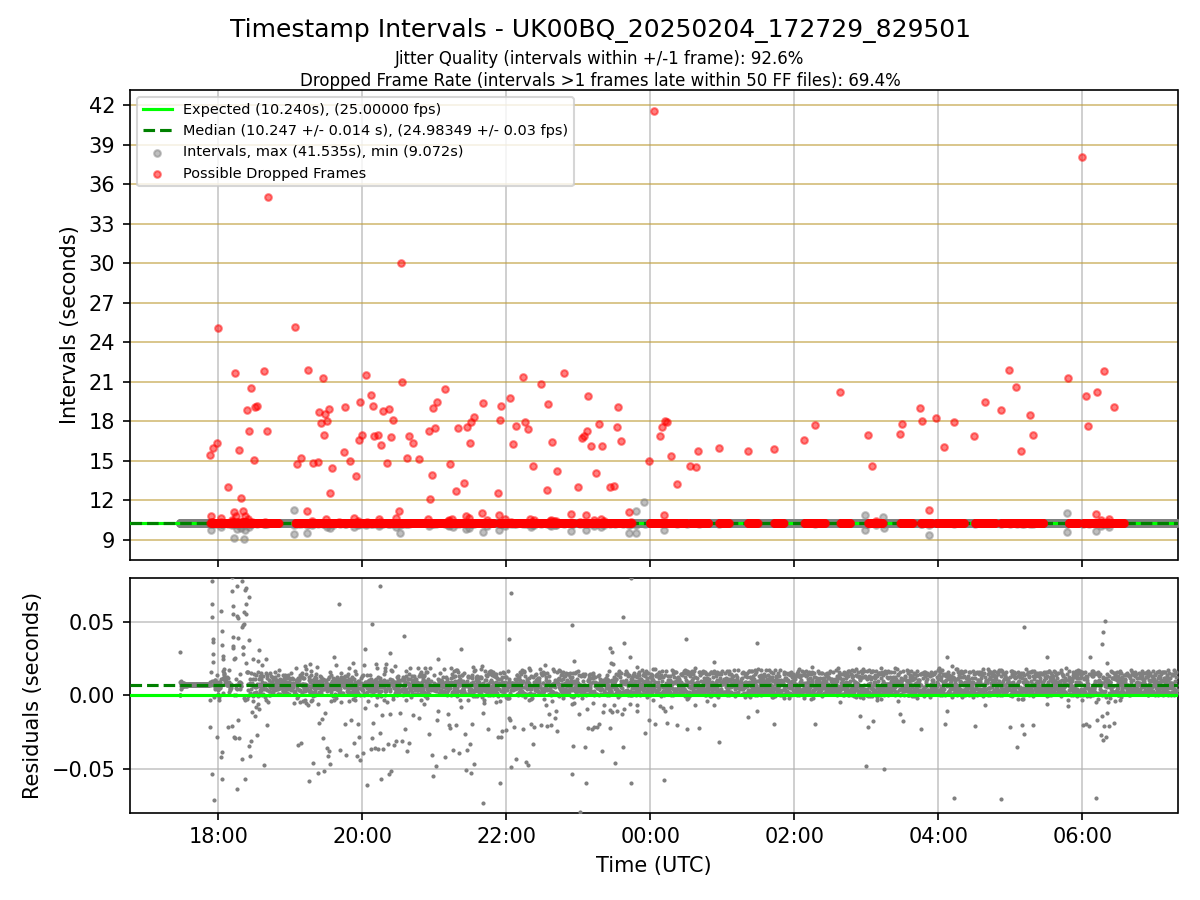Viewport: 1200px width, 900px height.
Task: Click the red dropped-frame point at 30 seconds
Action: tap(401, 263)
